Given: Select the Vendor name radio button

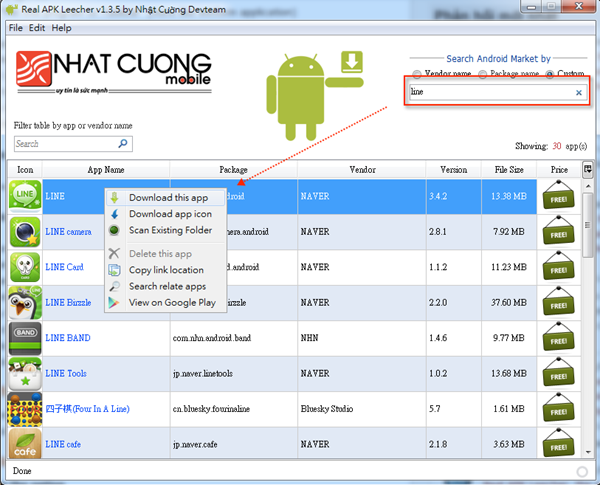Looking at the screenshot, I should click(x=417, y=73).
